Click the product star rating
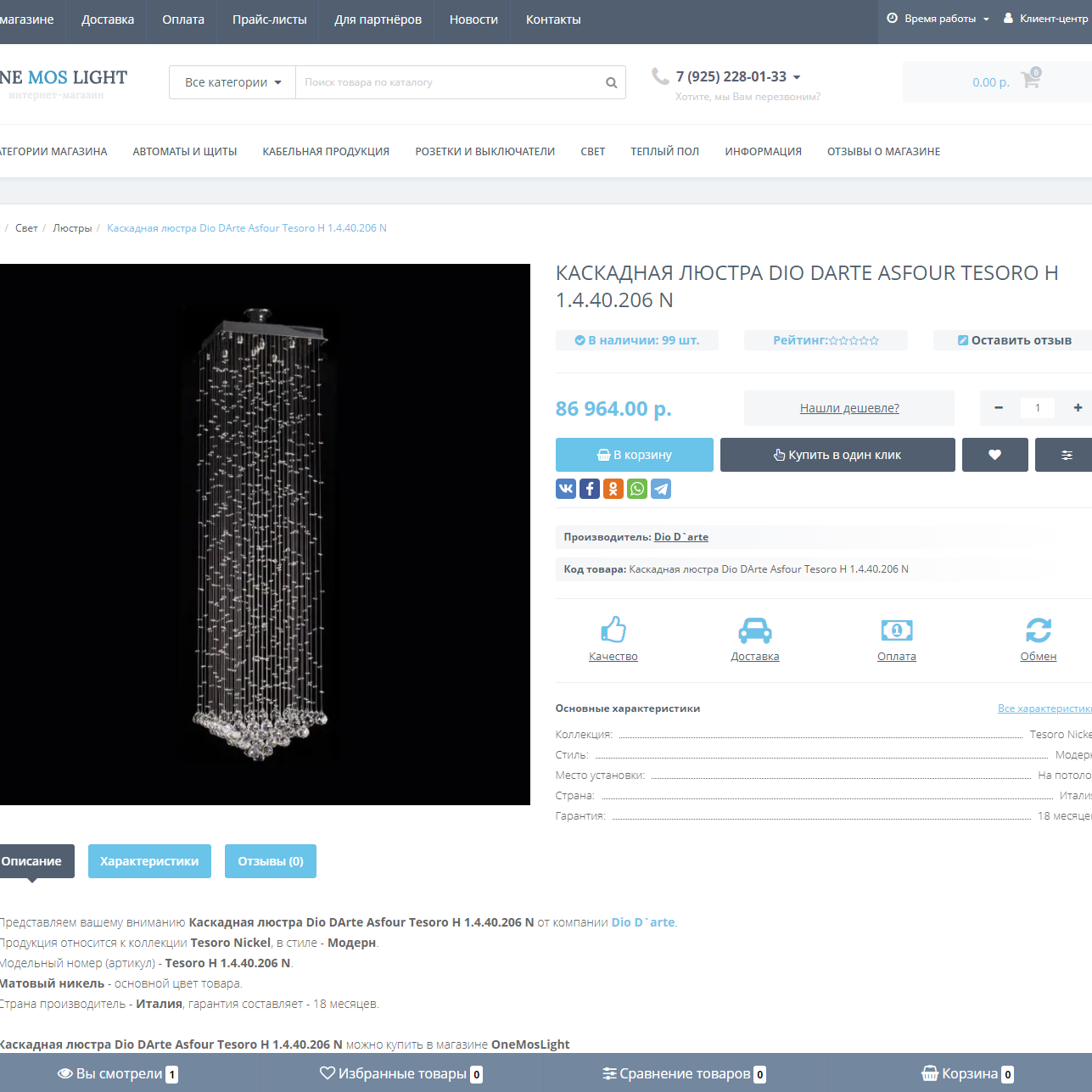Viewport: 1092px width, 1092px height. pyautogui.click(x=854, y=340)
